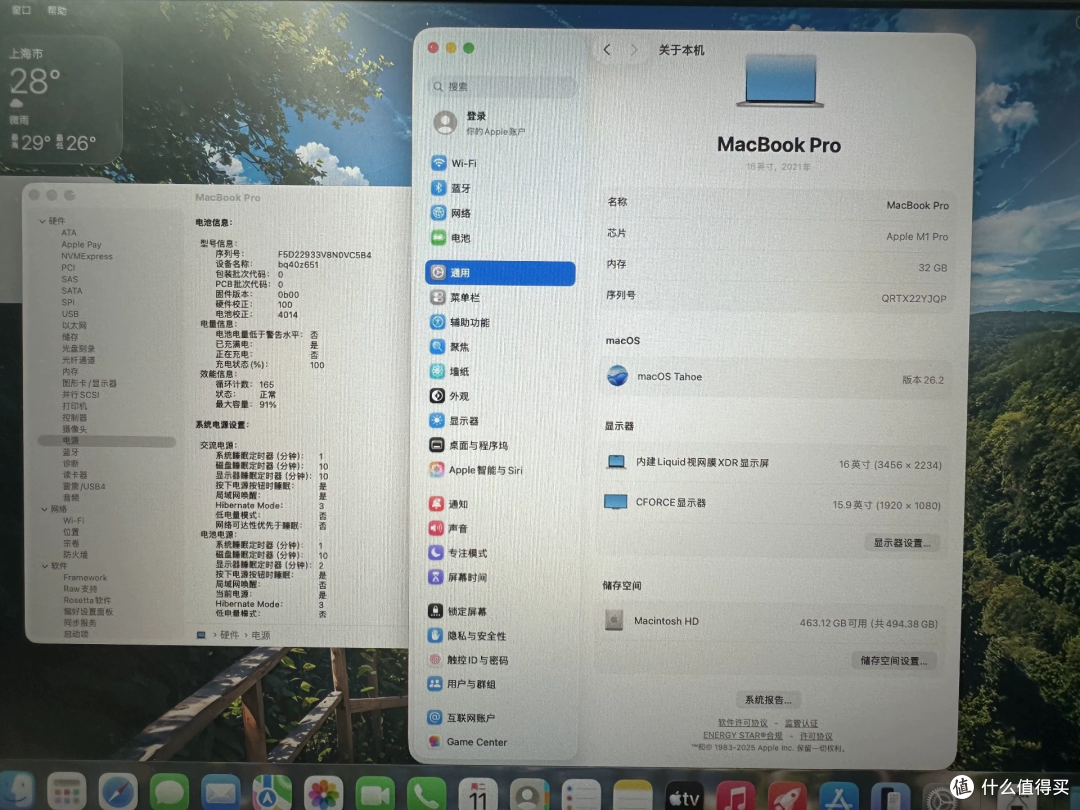Viewport: 1080px width, 810px height.
Task: Collapse the 软件 tree in System Information
Action: 45,566
